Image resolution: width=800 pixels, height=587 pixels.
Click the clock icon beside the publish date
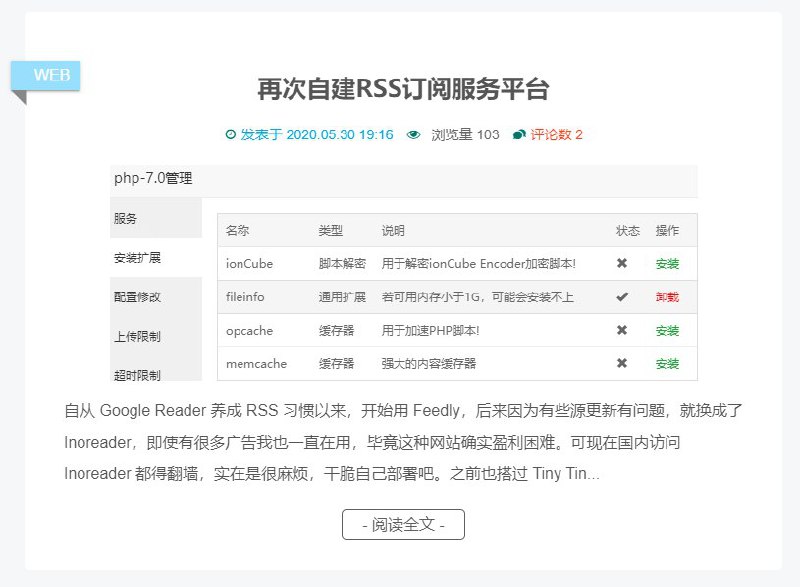(x=232, y=135)
